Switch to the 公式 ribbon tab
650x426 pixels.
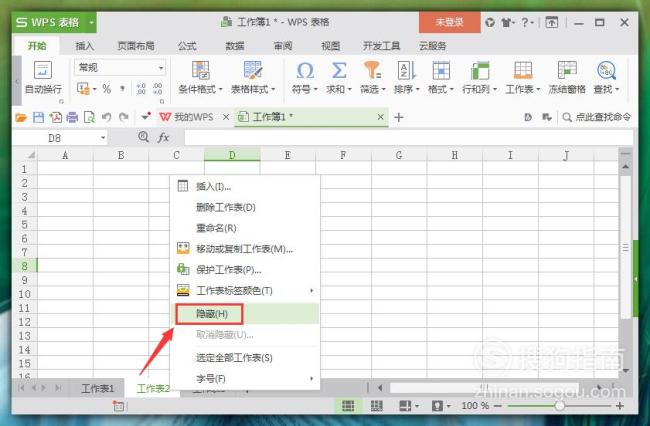[x=187, y=46]
